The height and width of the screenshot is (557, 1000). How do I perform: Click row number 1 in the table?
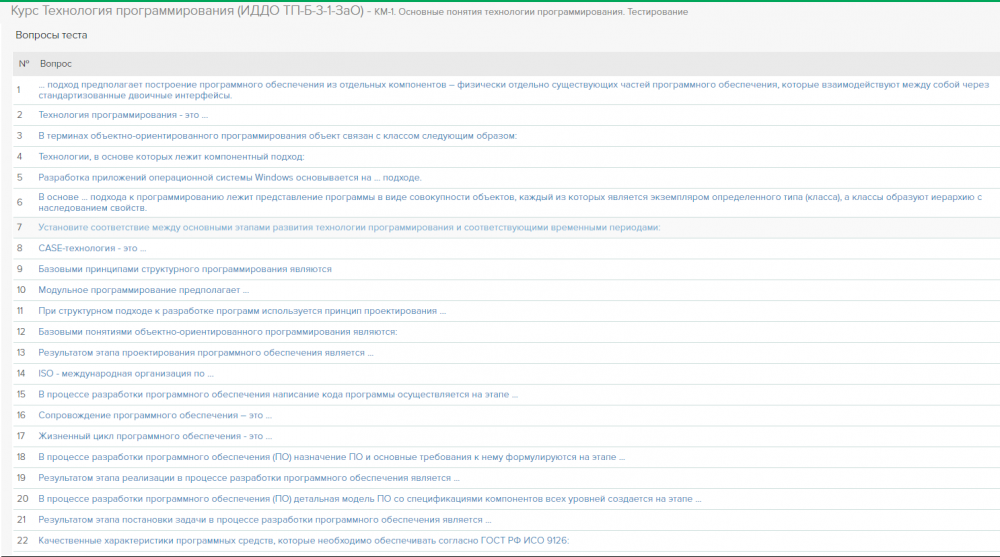pyautogui.click(x=18, y=90)
